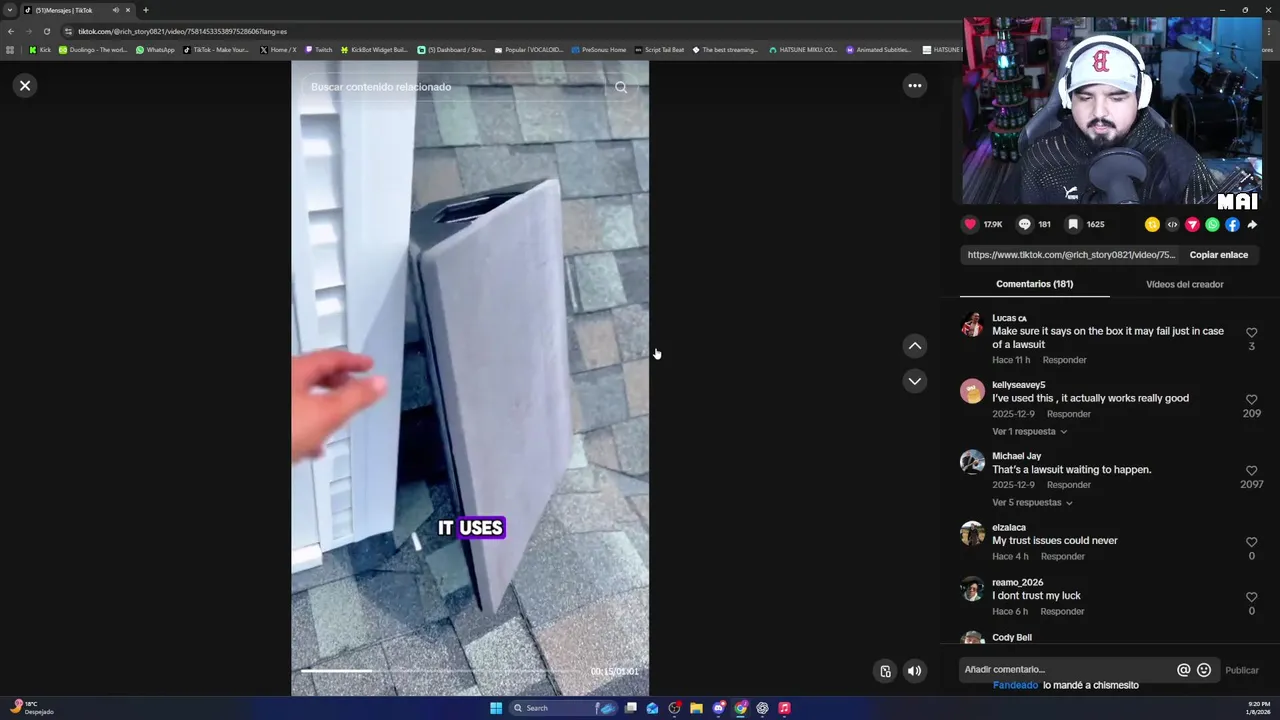Insert a mention with the @ icon
This screenshot has width=1280, height=720.
point(1183,670)
